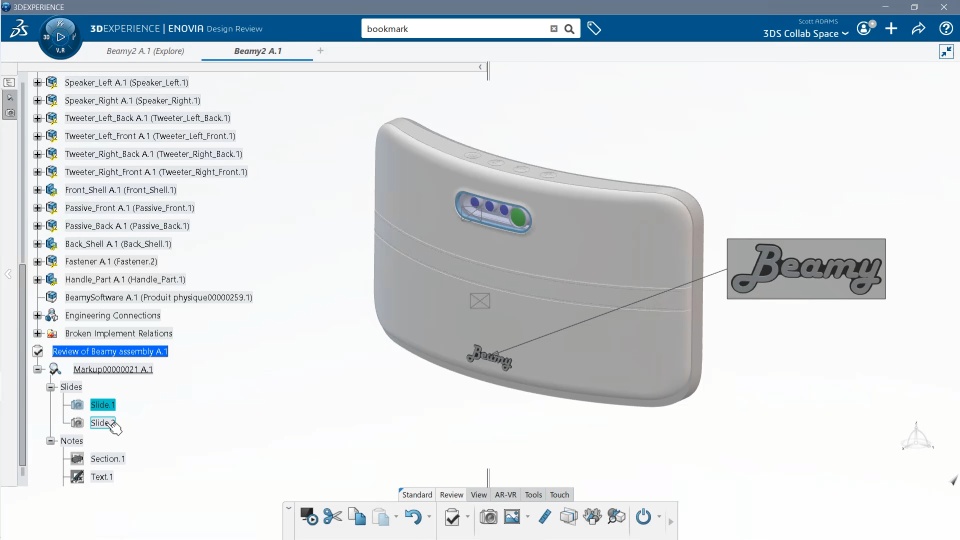Click the Validation clipboard checkmark icon
This screenshot has width=960, height=540.
pos(452,517)
